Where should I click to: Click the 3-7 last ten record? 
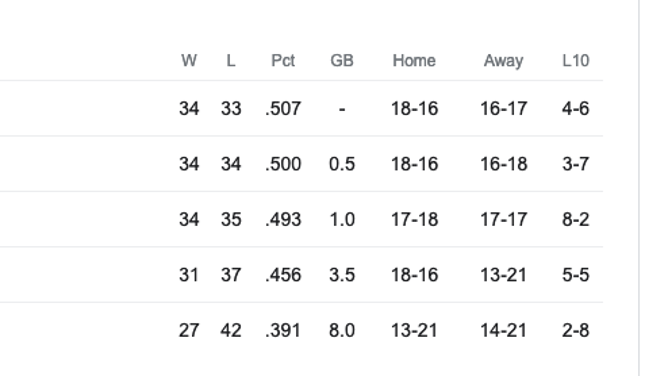click(576, 164)
